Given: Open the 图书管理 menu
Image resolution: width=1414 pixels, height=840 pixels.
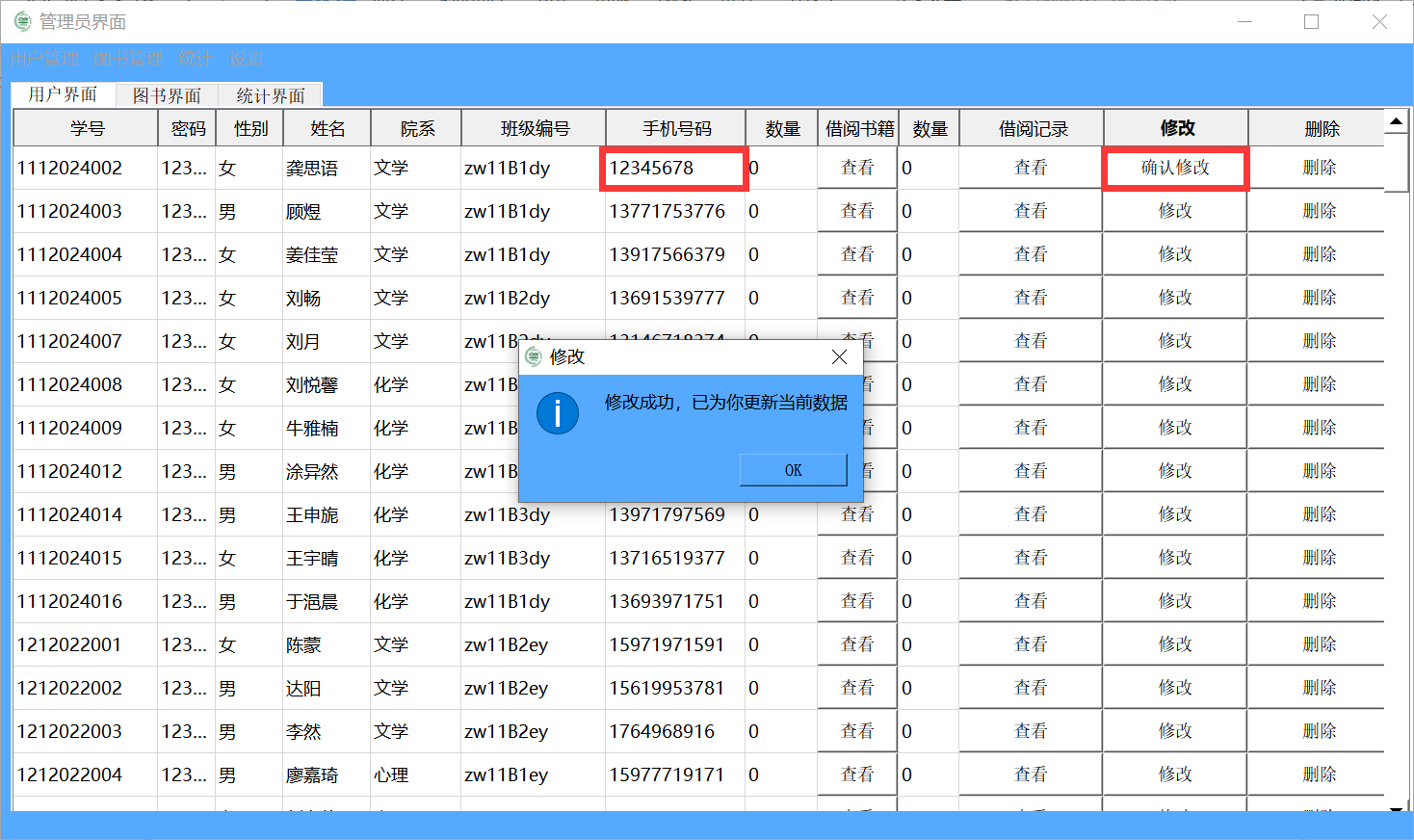Looking at the screenshot, I should [128, 59].
